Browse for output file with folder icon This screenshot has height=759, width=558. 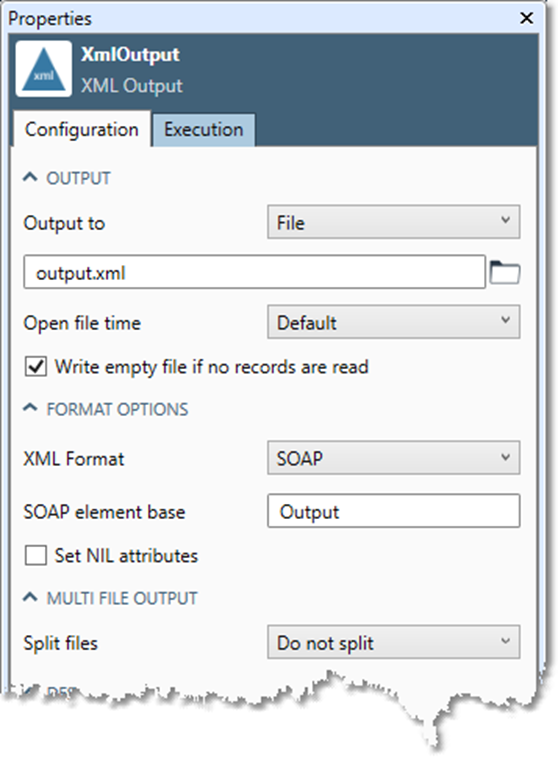(x=505, y=272)
